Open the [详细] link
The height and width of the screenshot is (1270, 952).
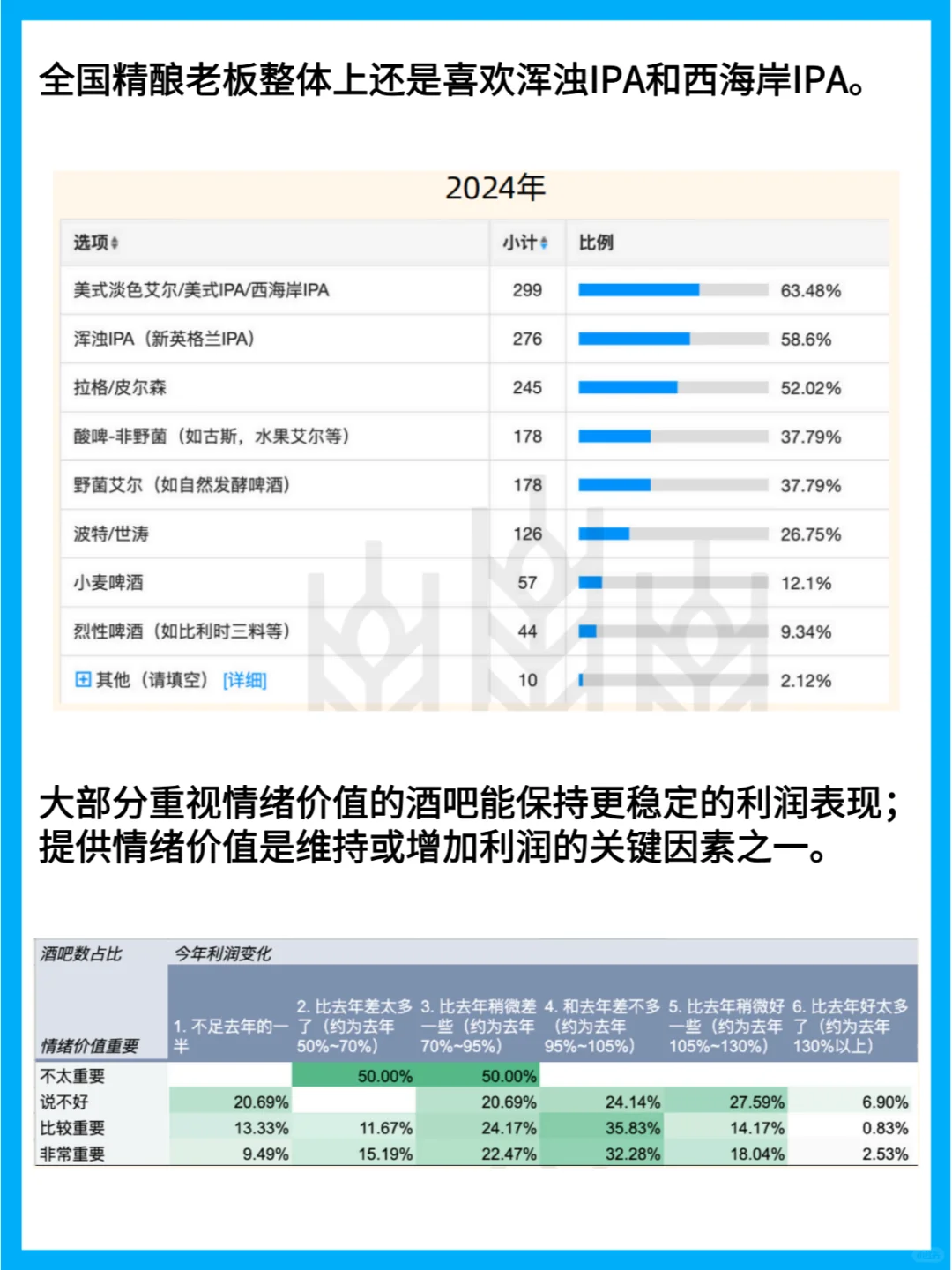pyautogui.click(x=244, y=680)
